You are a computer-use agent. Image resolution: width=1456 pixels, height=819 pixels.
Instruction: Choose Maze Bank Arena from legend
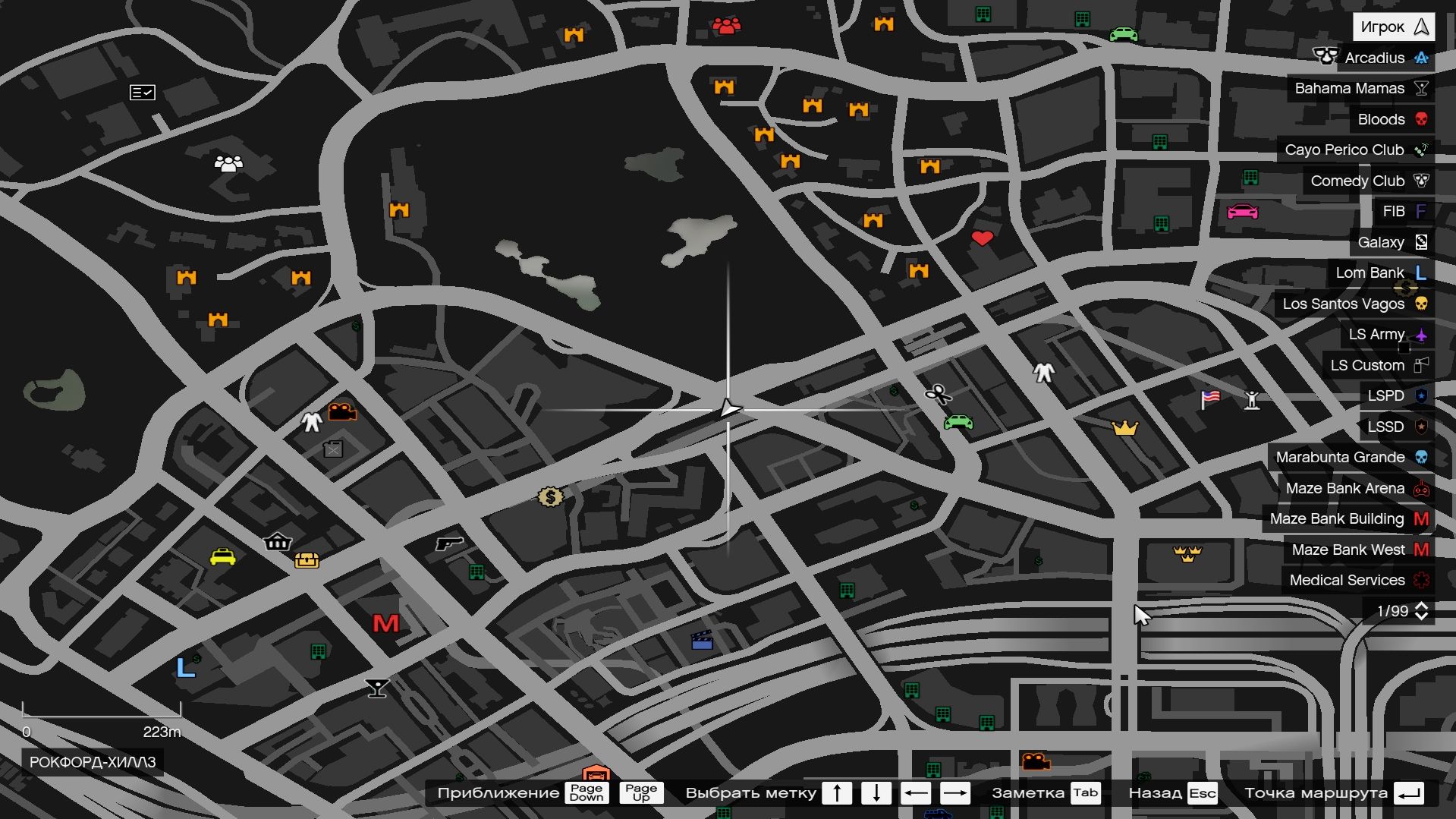click(1356, 488)
